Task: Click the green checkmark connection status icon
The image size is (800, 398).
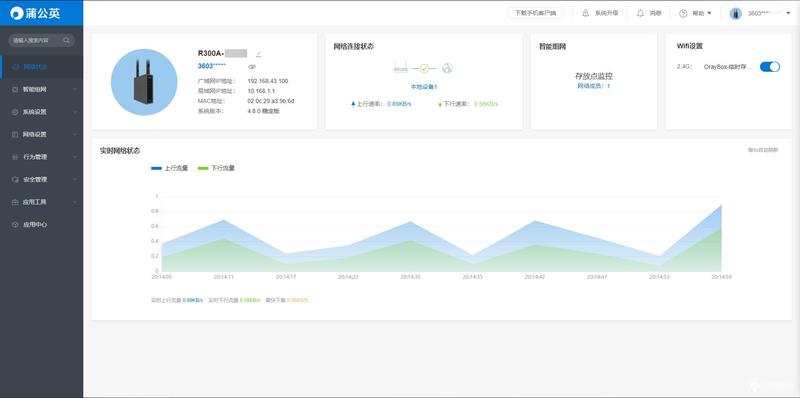Action: click(424, 68)
